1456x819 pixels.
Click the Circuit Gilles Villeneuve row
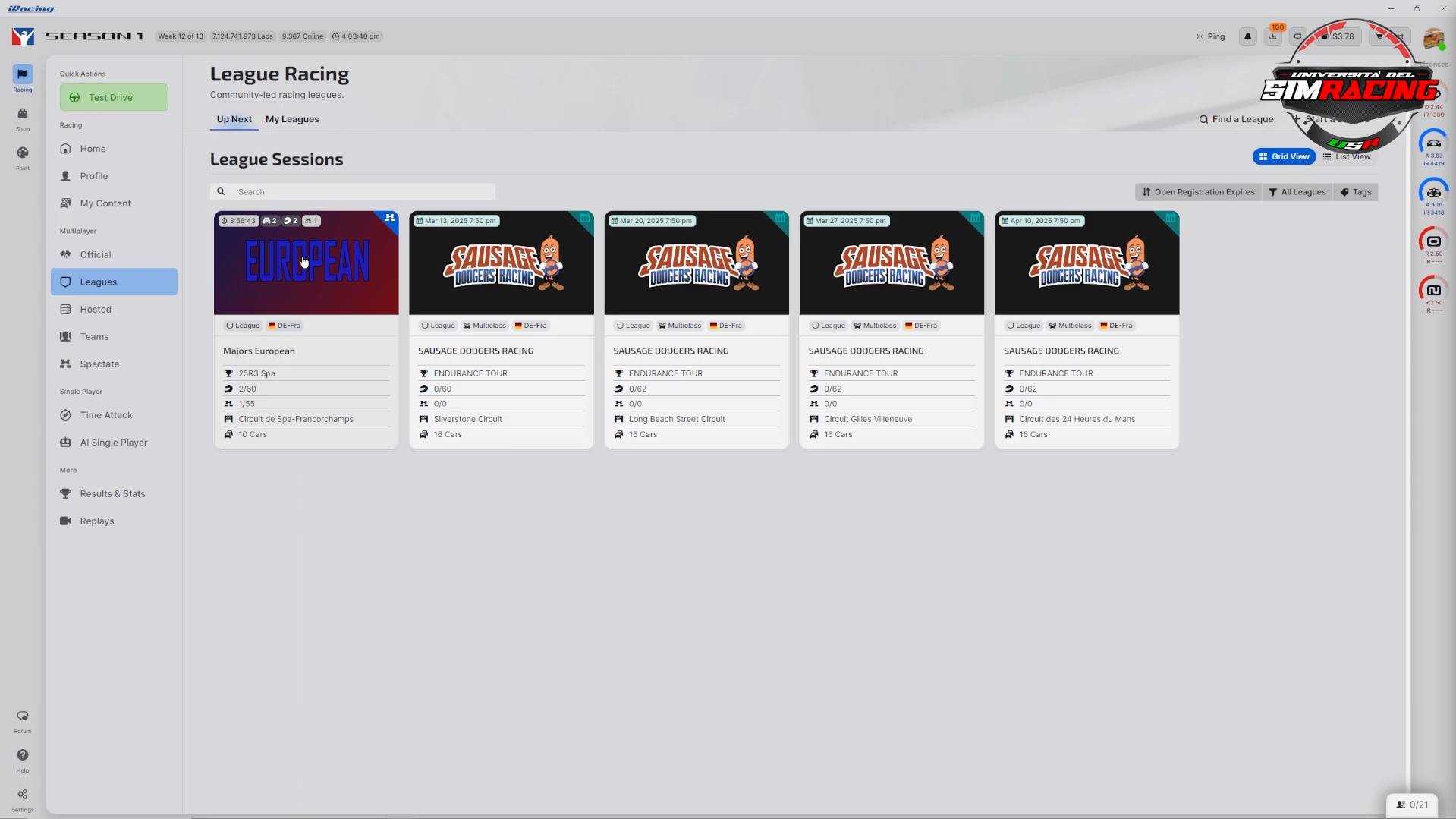[x=892, y=419]
